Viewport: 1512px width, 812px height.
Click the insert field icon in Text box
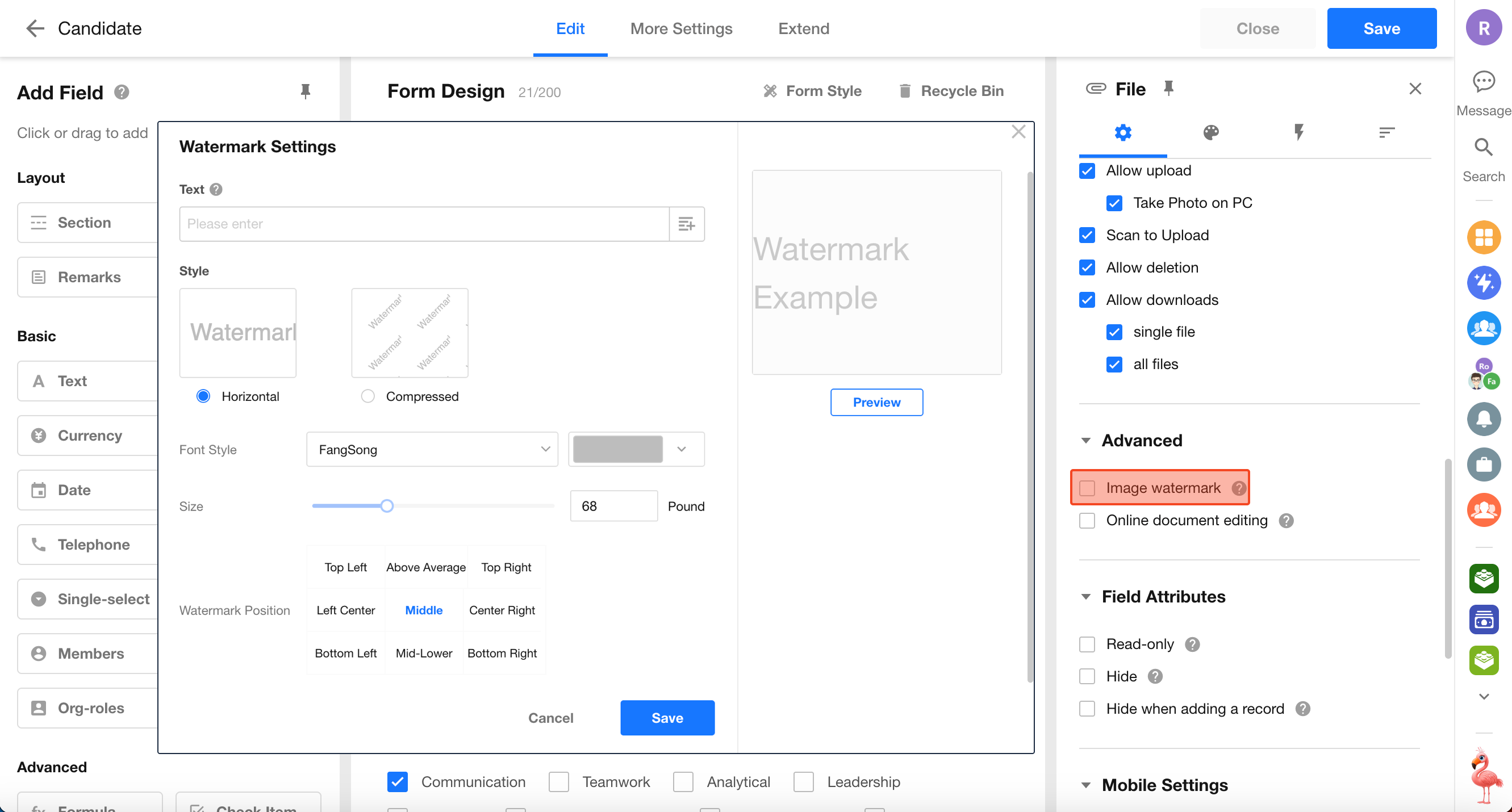pos(686,224)
